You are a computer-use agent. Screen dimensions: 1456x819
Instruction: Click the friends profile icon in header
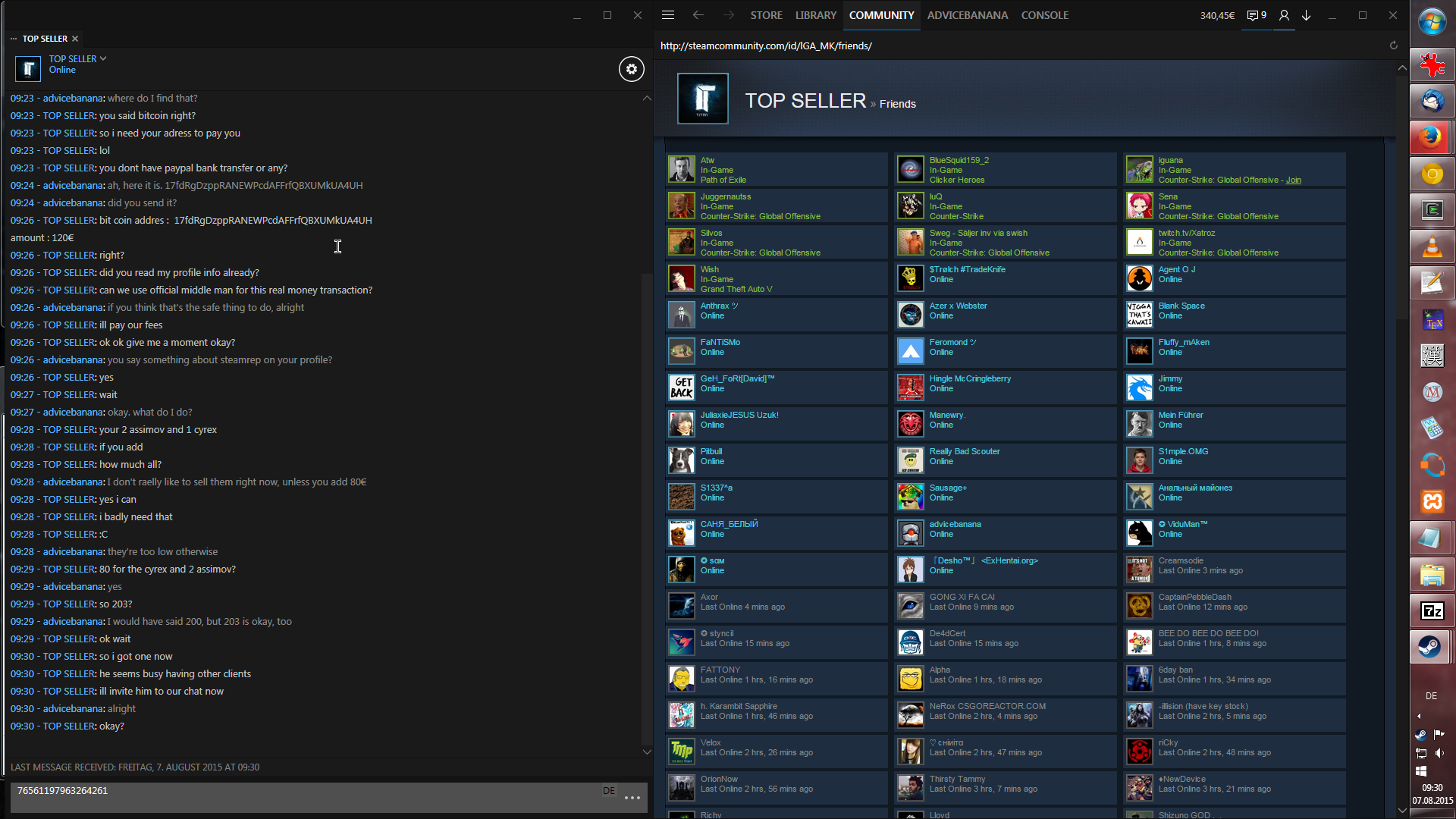tap(1284, 15)
